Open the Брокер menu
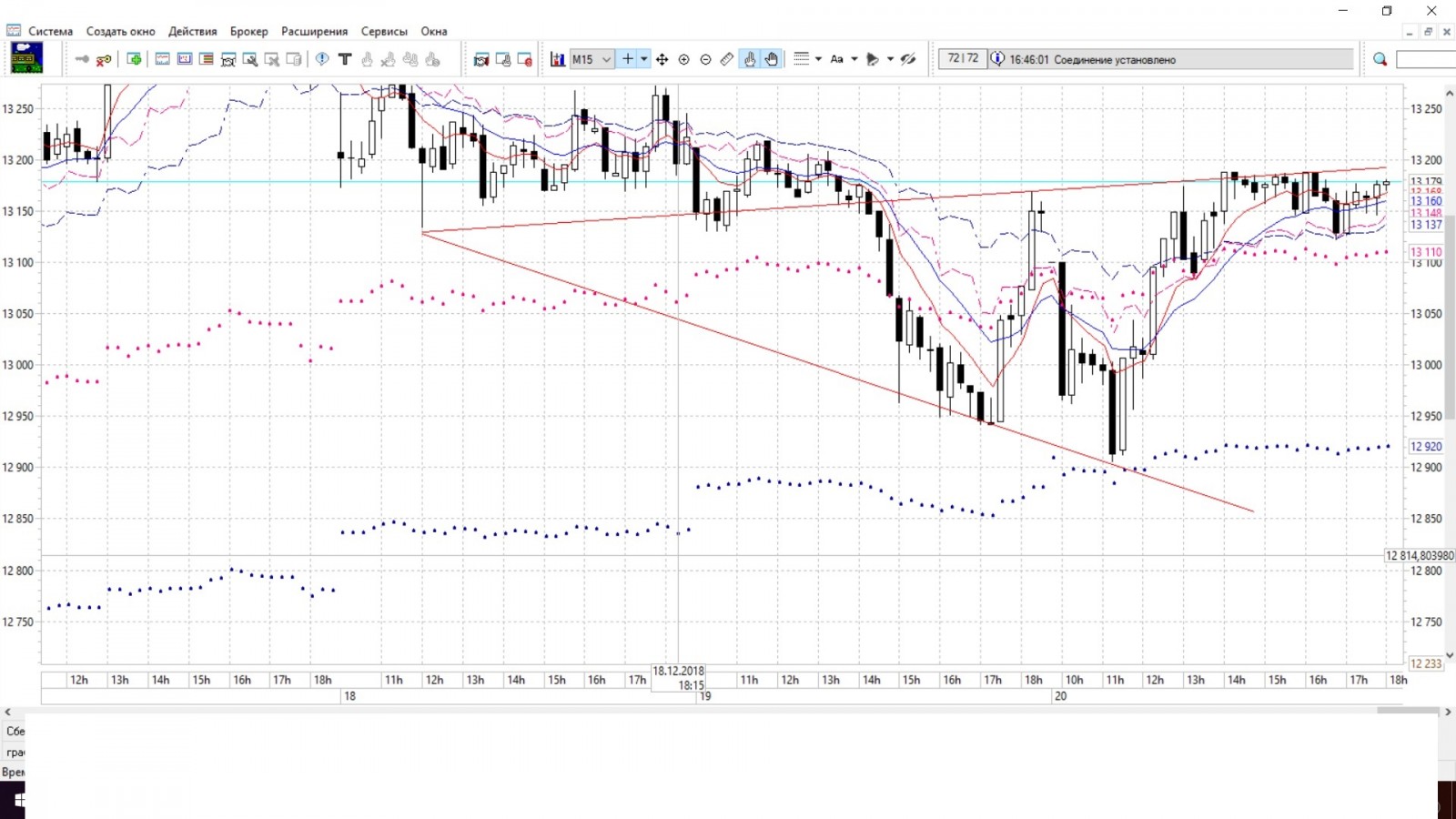This screenshot has height=819, width=1456. [248, 31]
